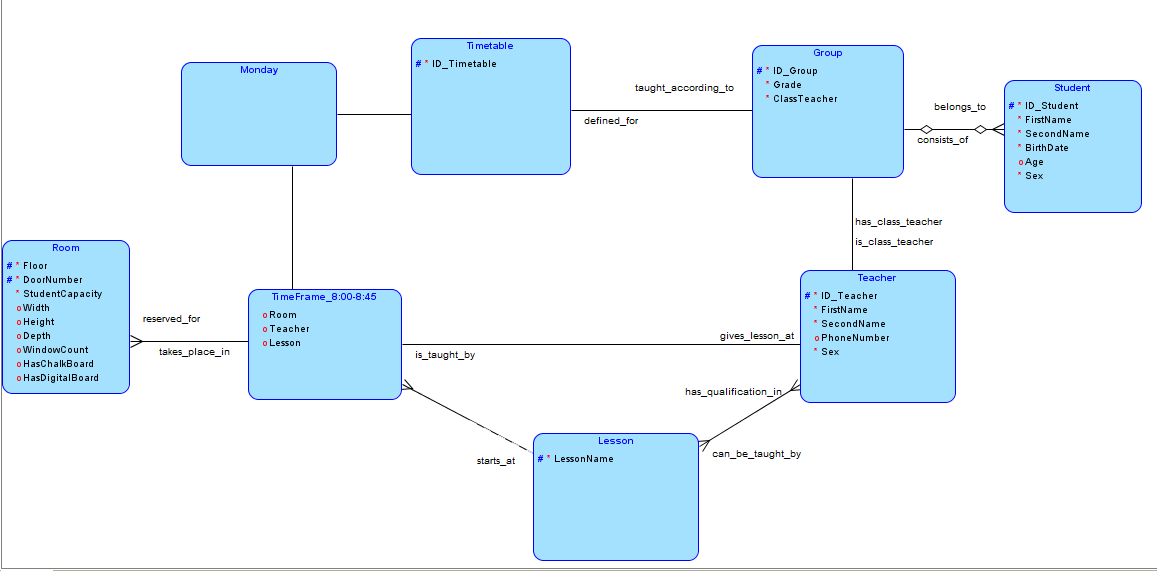Select the Width attribute in Room
Image resolution: width=1157 pixels, height=571 pixels.
36,308
